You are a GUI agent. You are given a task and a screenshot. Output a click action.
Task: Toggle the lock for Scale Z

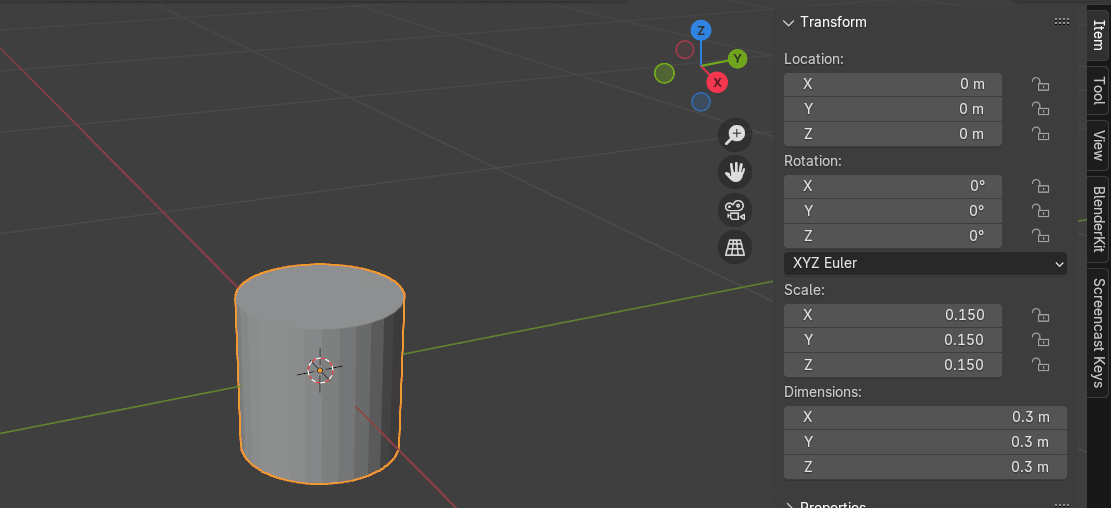click(1040, 365)
